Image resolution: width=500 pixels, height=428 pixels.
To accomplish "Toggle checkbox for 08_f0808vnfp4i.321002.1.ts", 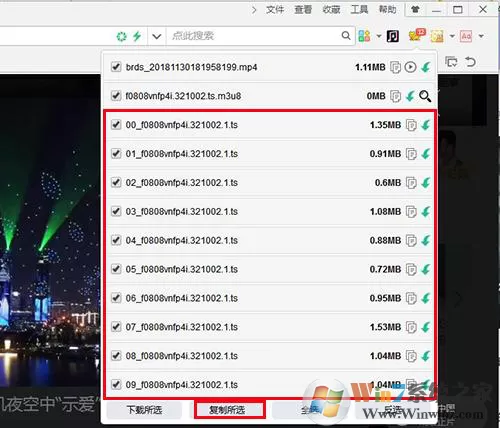I will pyautogui.click(x=116, y=356).
